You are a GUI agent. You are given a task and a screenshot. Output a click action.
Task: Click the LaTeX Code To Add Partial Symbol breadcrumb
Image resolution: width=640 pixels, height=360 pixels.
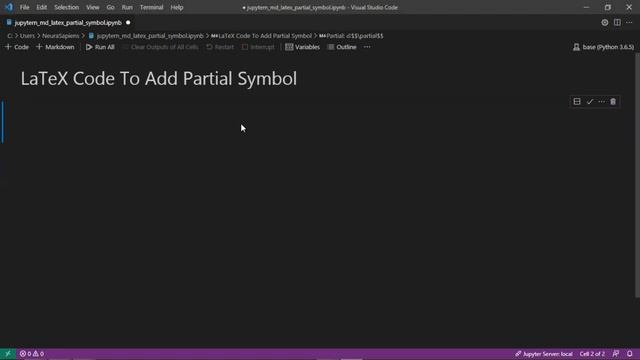click(261, 36)
